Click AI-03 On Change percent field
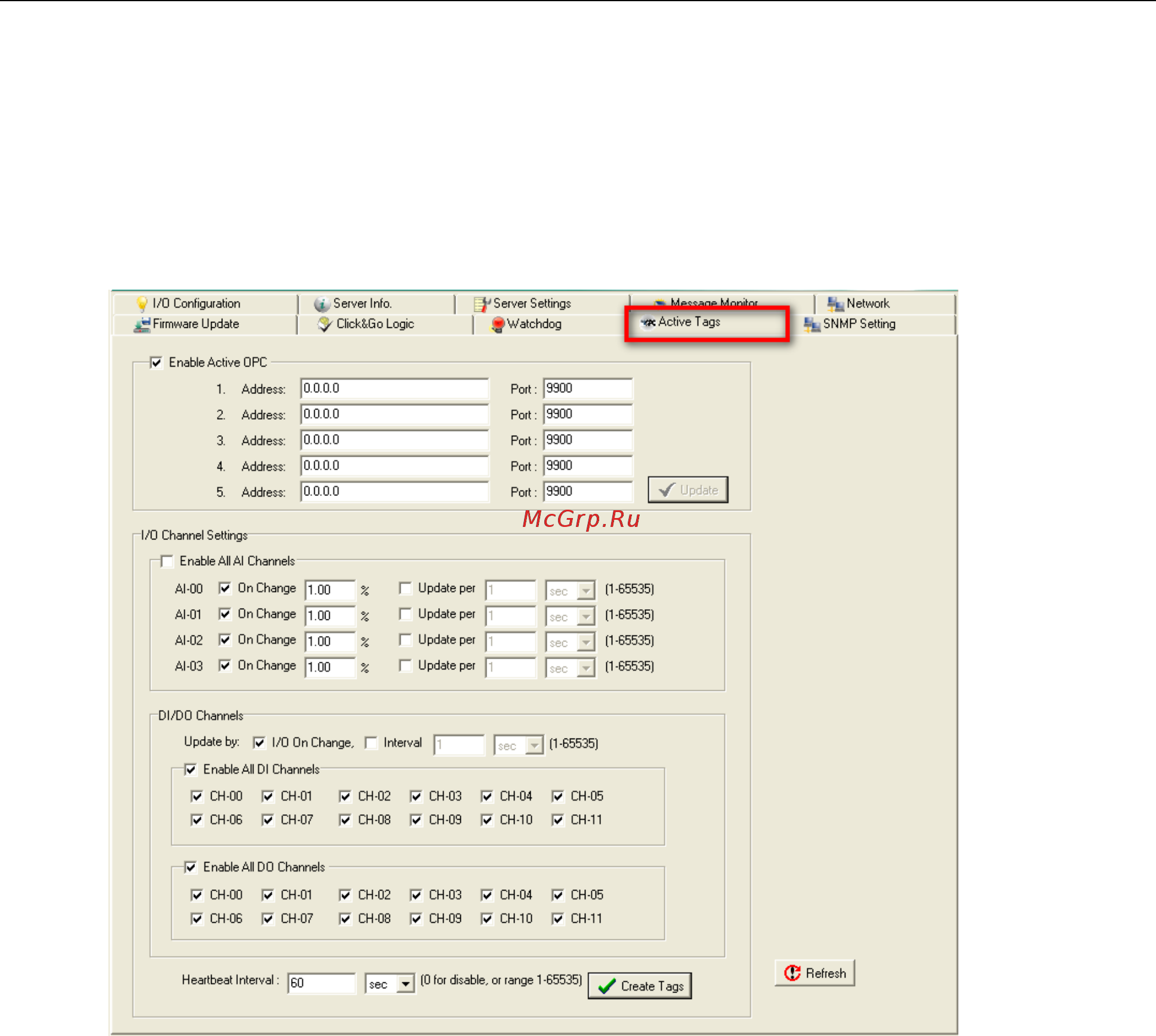 coord(330,667)
